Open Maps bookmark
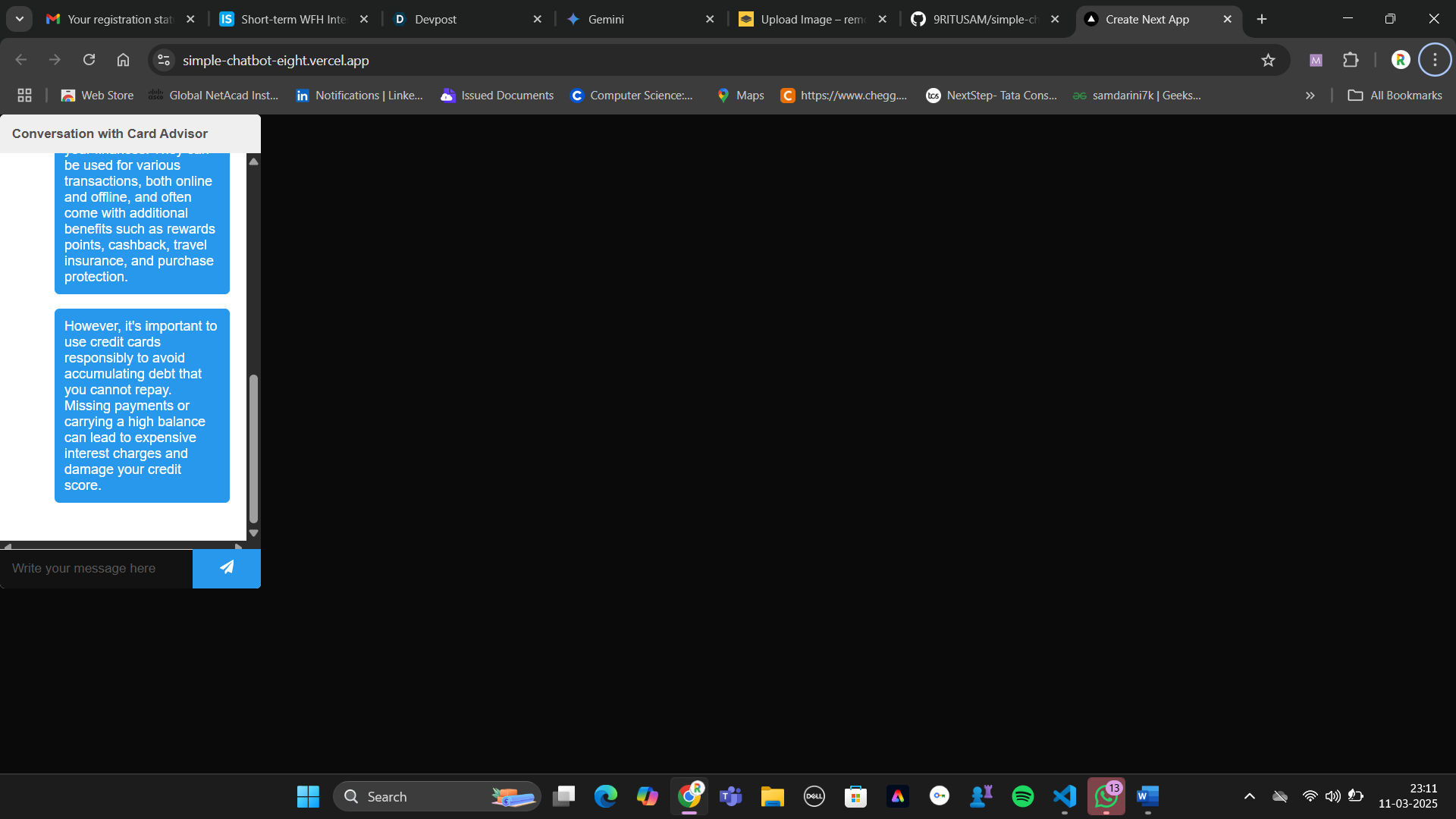 [740, 96]
